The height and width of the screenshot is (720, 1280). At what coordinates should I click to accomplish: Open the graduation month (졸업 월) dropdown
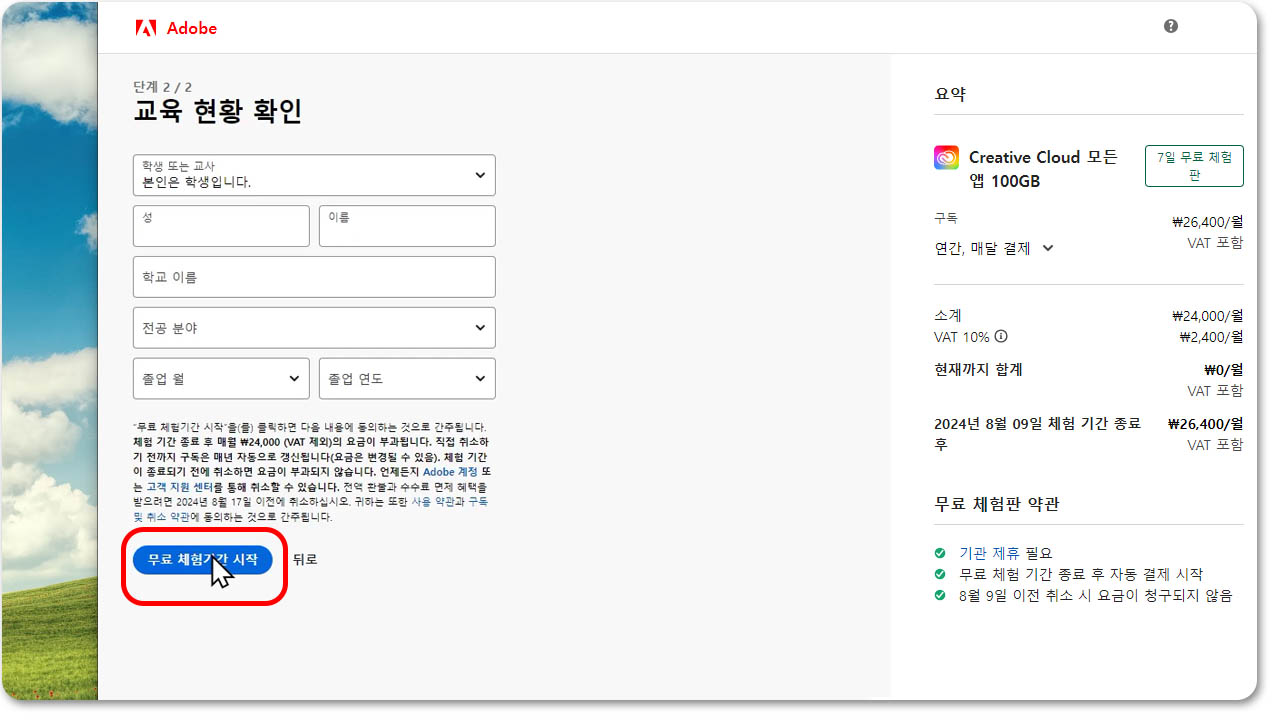click(221, 379)
